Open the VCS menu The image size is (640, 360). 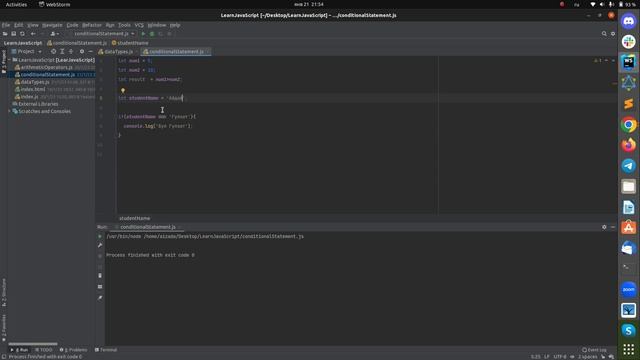pos(139,25)
